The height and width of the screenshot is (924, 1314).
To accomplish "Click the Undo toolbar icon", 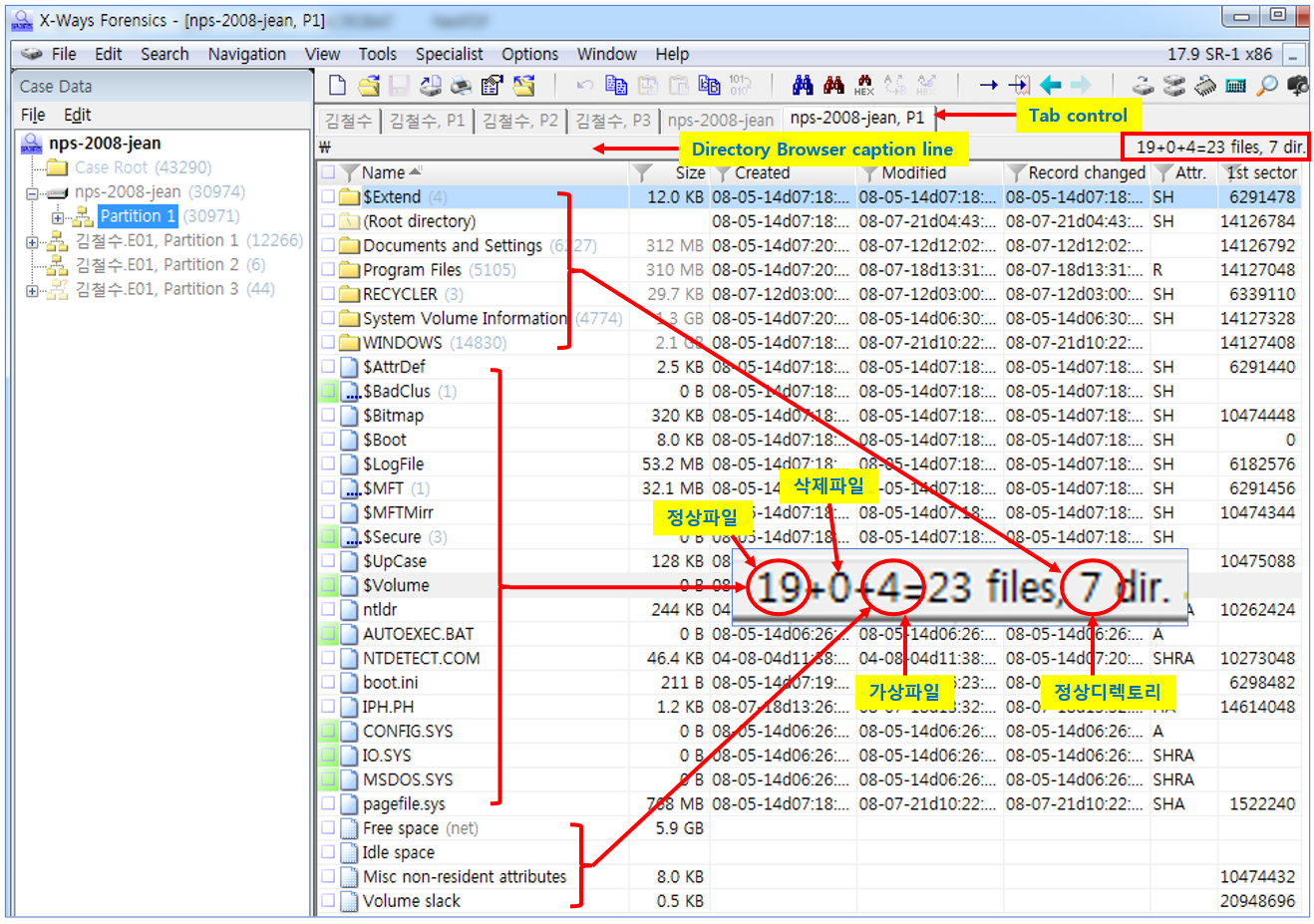I will [585, 86].
